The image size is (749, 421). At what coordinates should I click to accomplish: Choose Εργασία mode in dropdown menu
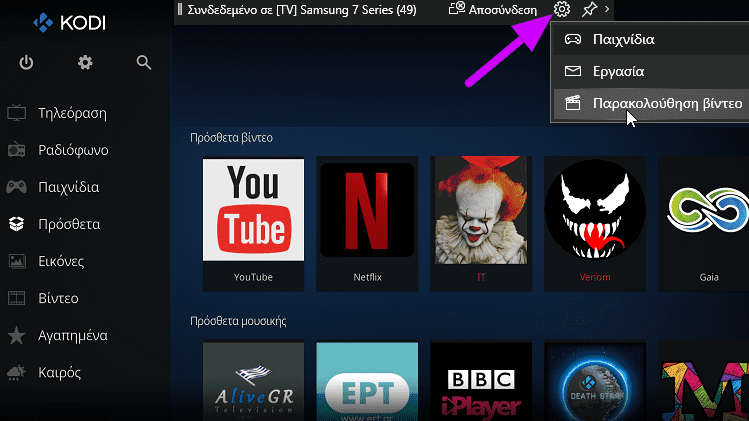coord(651,71)
